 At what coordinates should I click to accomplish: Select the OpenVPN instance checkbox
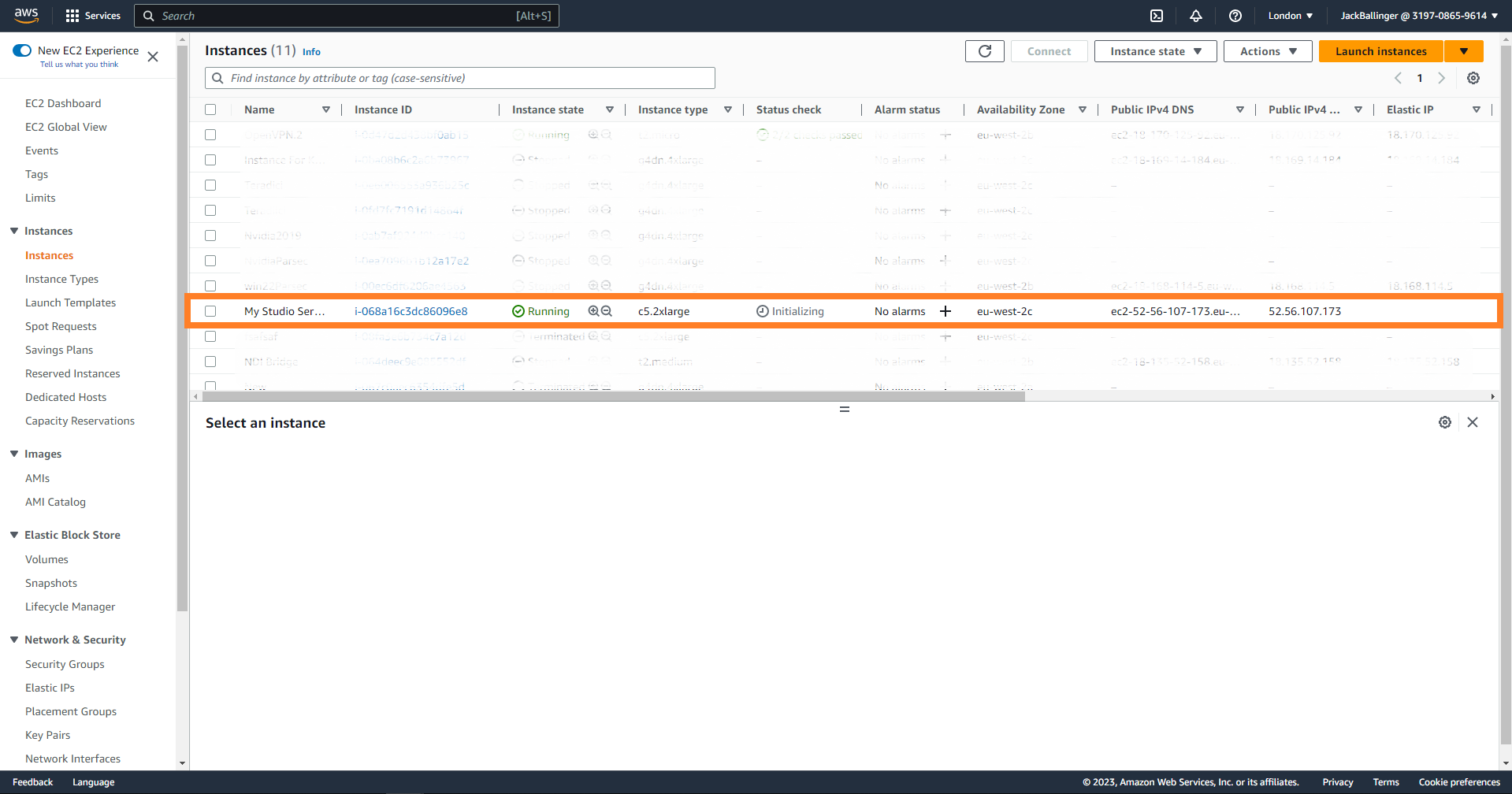click(x=210, y=135)
